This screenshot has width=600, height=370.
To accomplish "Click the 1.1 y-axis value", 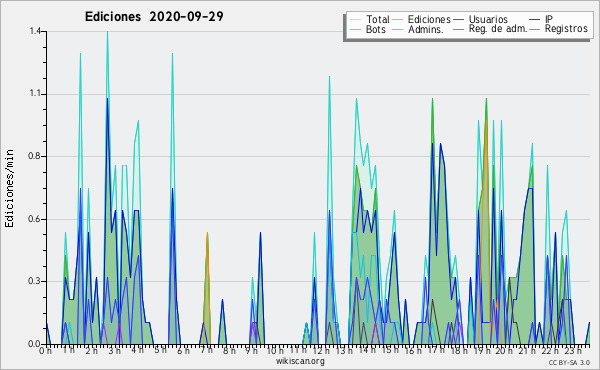I will click(x=35, y=94).
